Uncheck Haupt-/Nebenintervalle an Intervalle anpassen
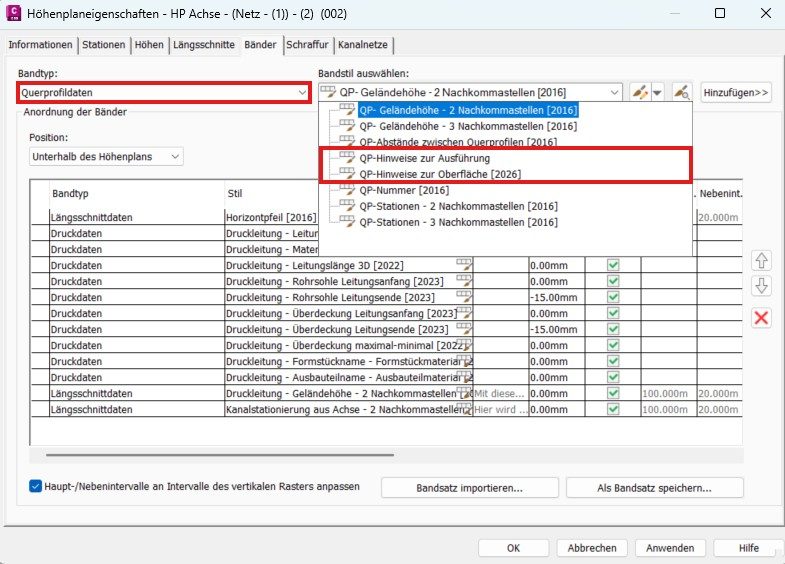The image size is (785, 564). [36, 486]
